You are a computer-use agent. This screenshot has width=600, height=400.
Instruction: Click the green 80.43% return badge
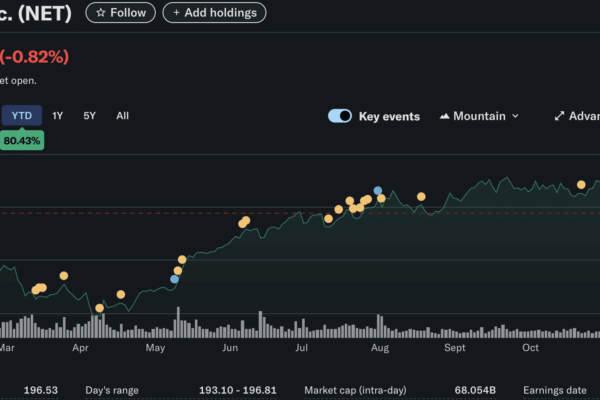pos(21,141)
